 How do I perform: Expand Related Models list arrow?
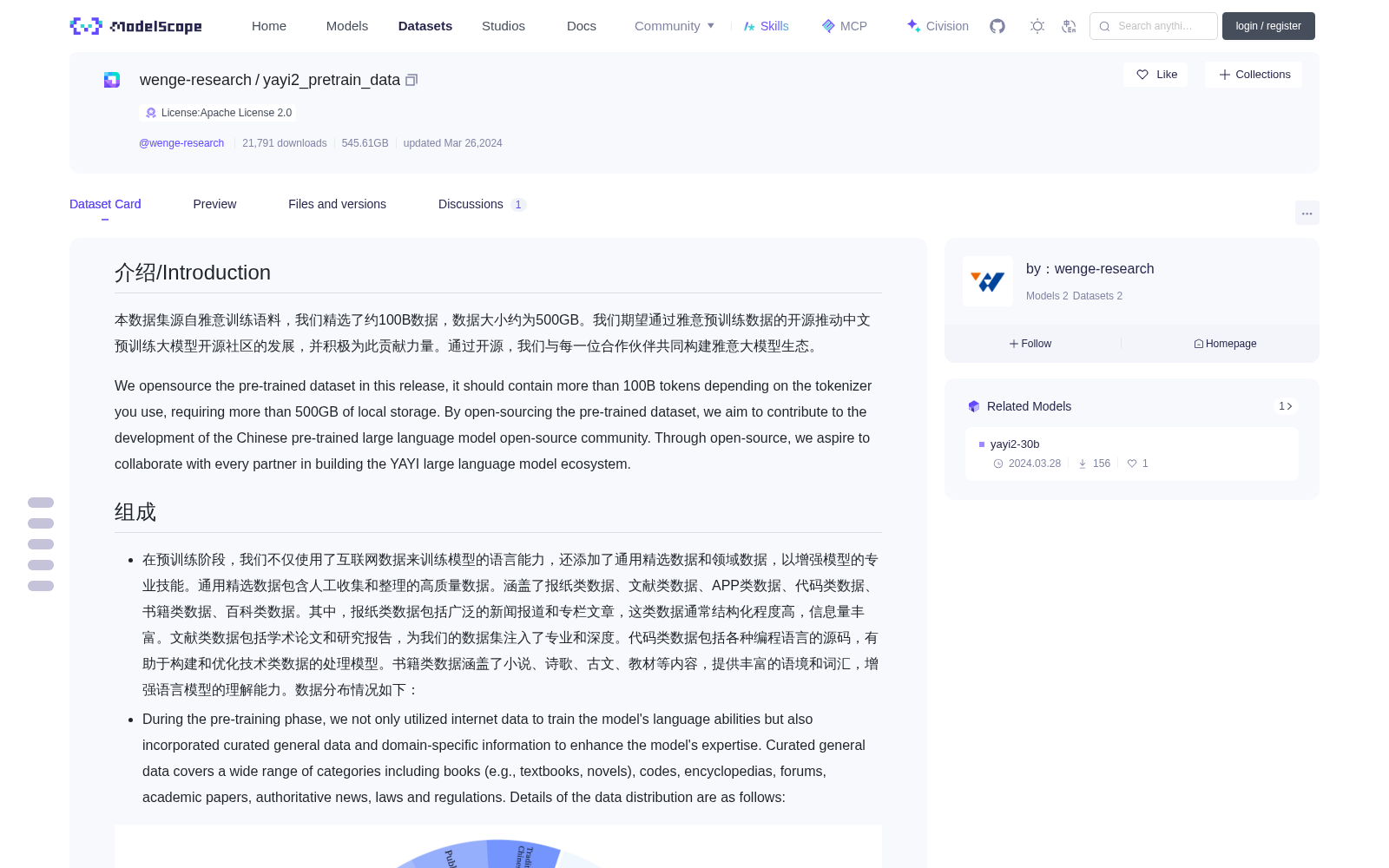pos(1286,406)
